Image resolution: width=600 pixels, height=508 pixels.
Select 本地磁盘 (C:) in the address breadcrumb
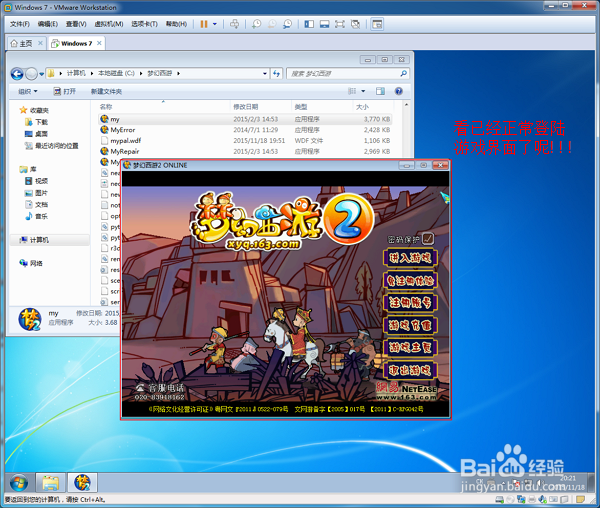point(116,73)
